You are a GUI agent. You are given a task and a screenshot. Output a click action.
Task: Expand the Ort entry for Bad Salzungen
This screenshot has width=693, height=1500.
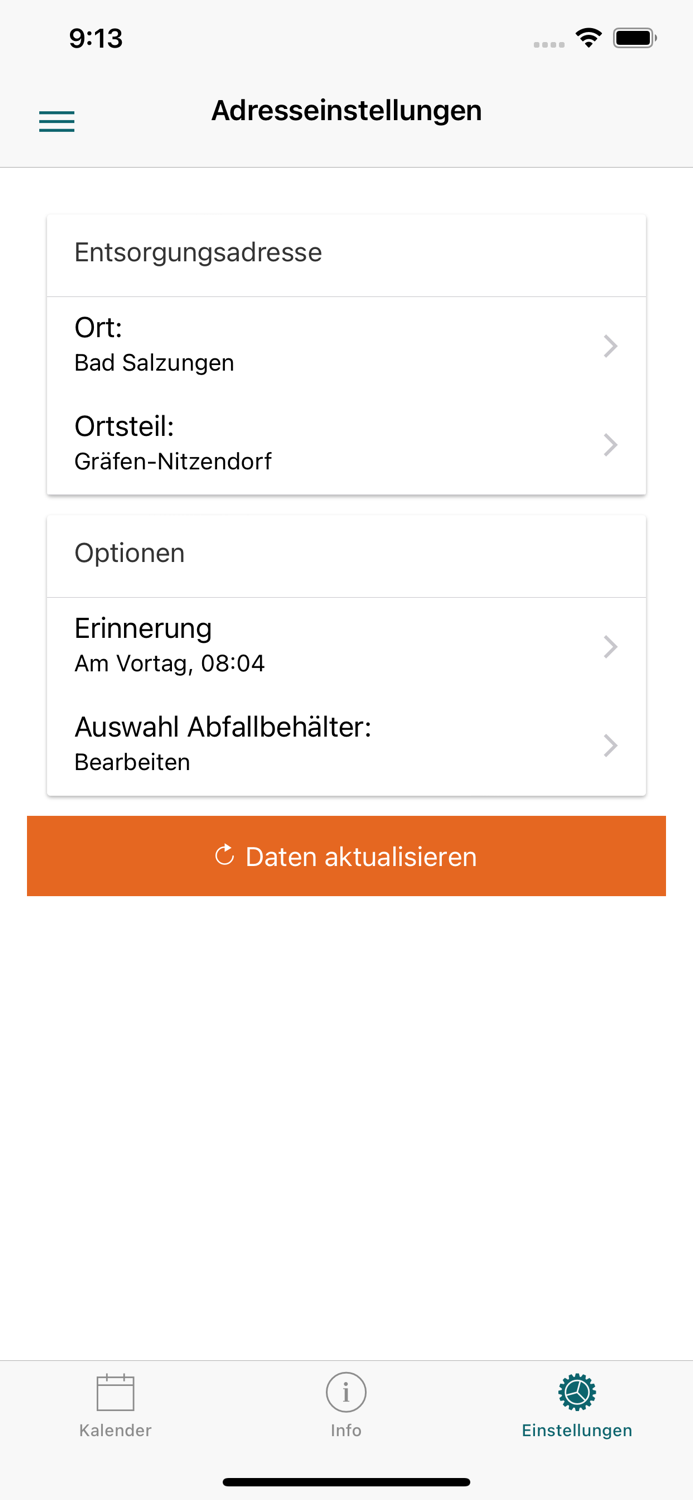point(610,345)
